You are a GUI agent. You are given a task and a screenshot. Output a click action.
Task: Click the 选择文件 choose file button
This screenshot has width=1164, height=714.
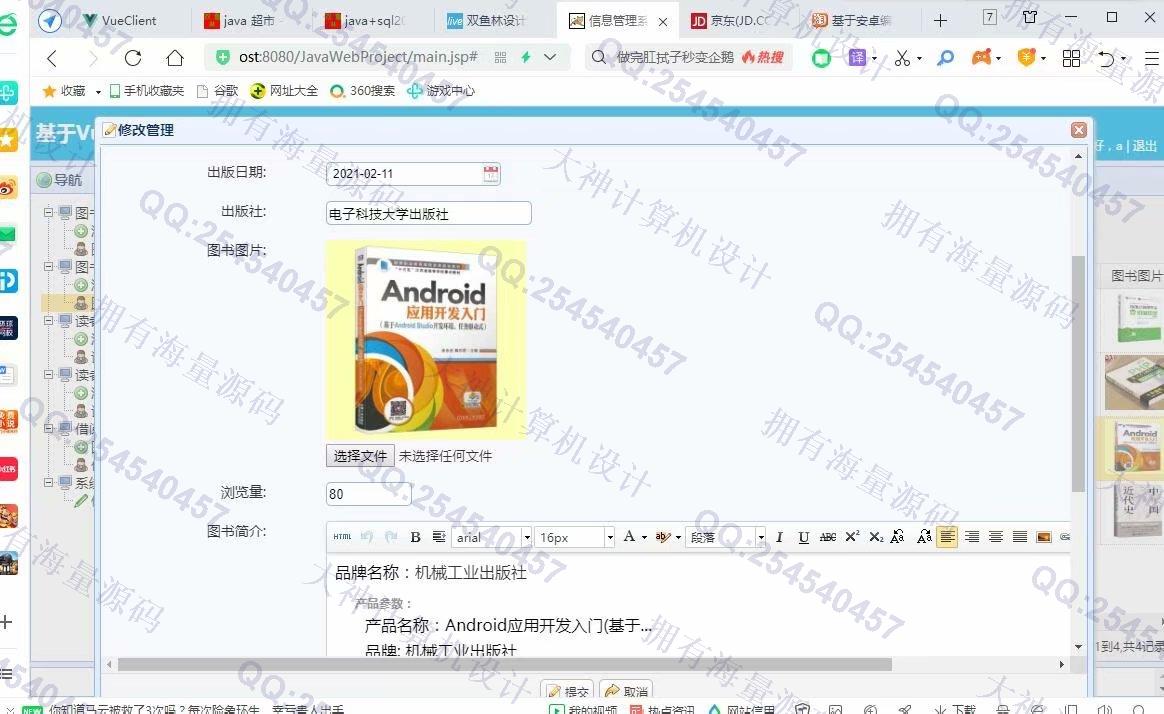(x=360, y=456)
